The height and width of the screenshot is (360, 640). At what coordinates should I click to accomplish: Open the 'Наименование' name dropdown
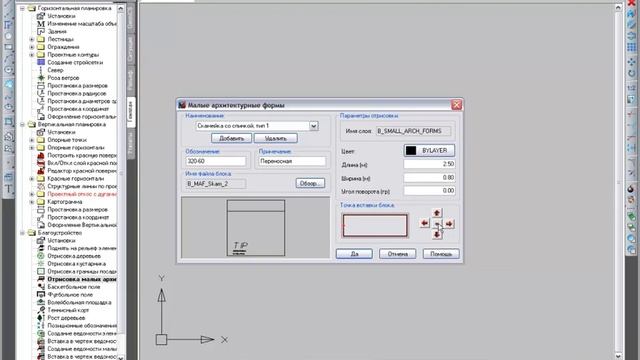tap(313, 126)
